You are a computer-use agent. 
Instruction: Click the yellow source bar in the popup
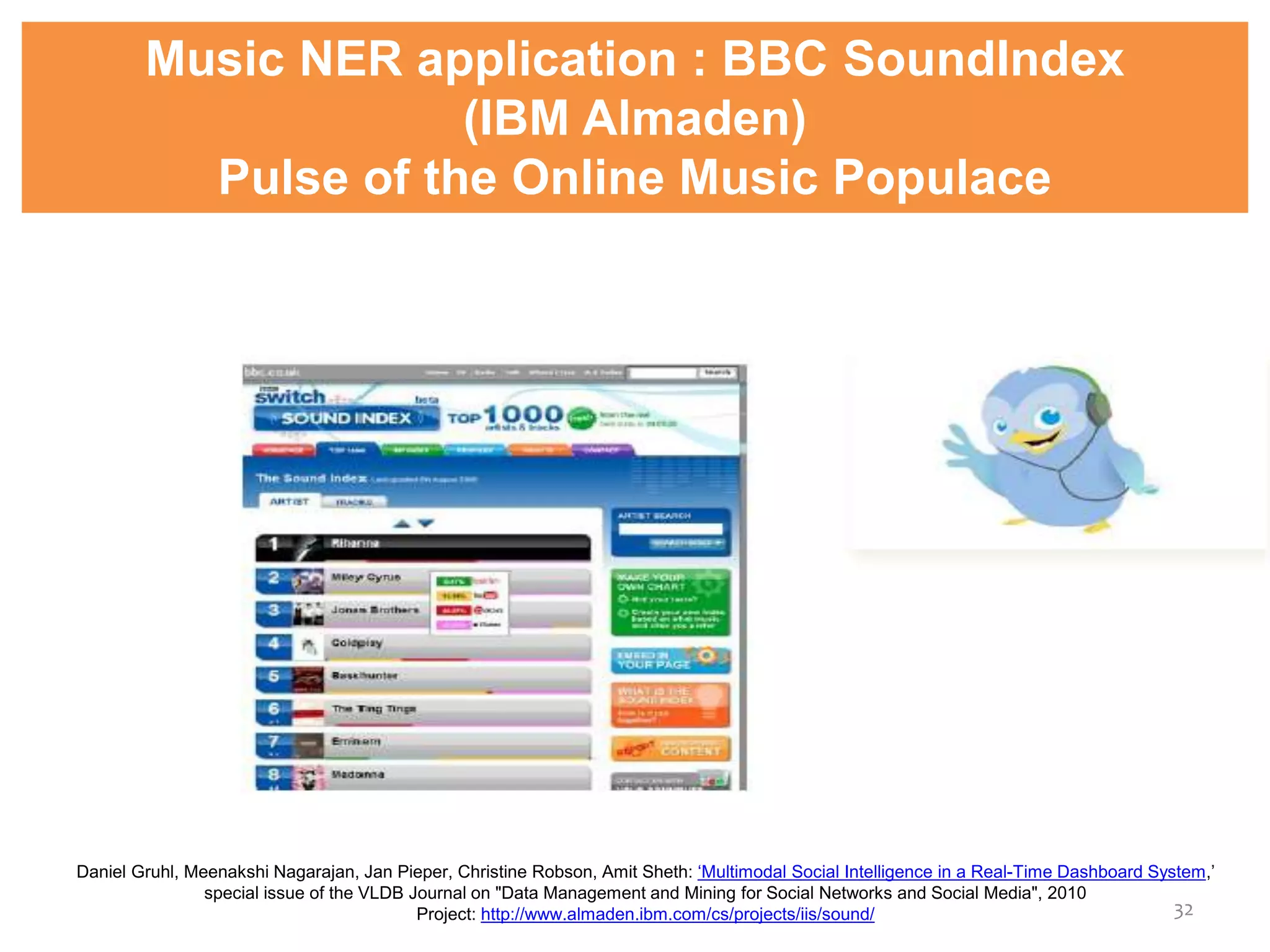[454, 596]
